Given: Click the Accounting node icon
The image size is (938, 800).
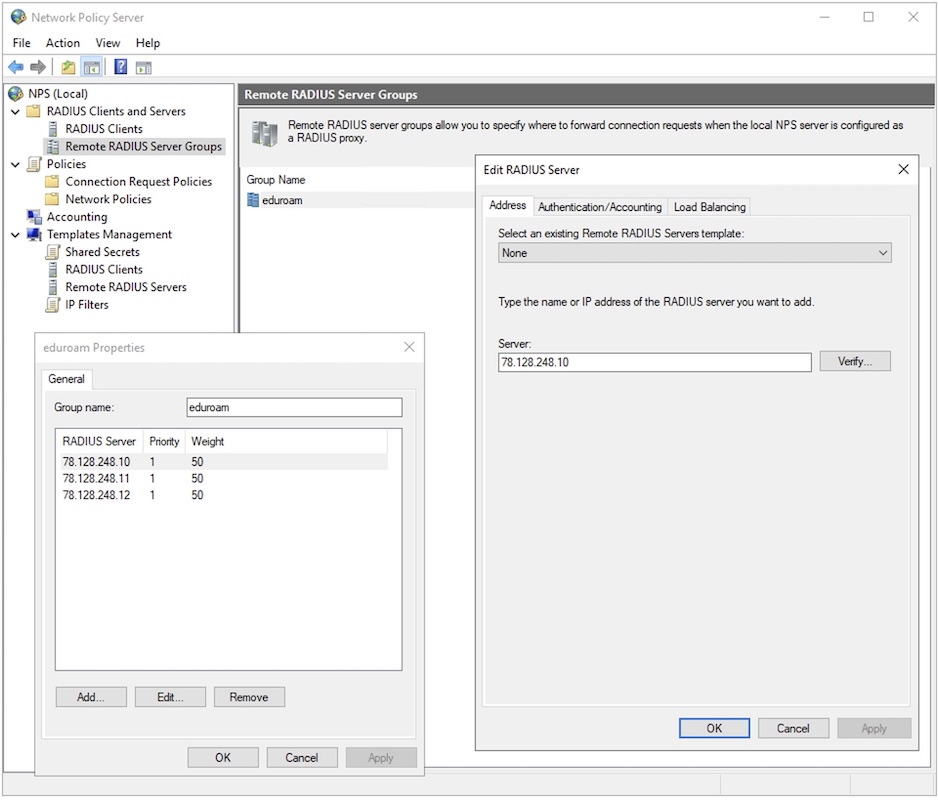Looking at the screenshot, I should [x=34, y=217].
